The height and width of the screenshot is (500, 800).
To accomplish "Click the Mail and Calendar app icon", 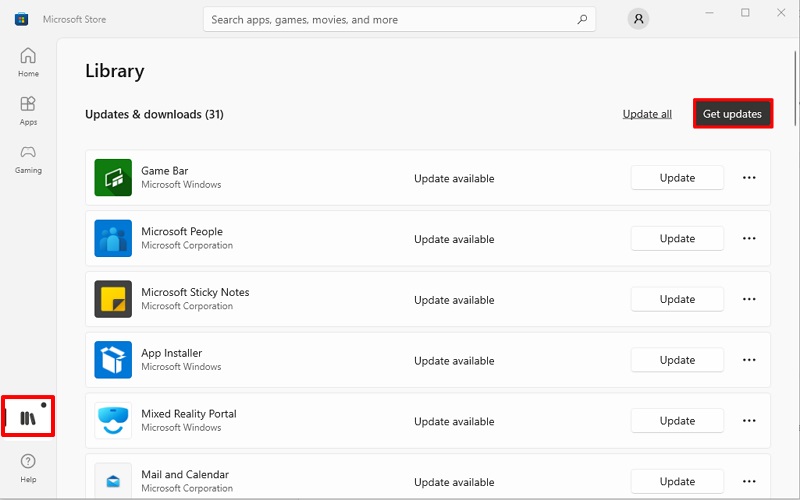I will 113,481.
